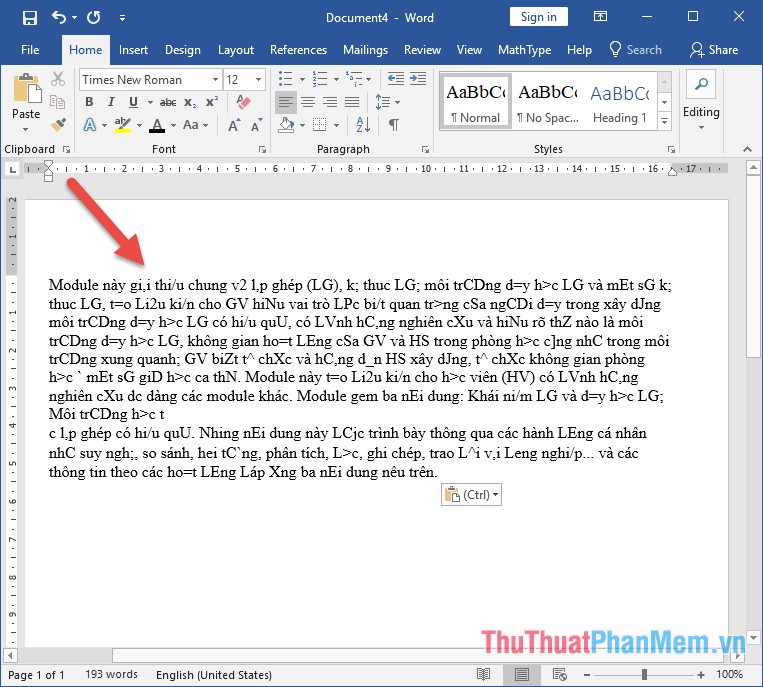This screenshot has width=763, height=687.
Task: Switch to the References tab
Action: coord(298,50)
